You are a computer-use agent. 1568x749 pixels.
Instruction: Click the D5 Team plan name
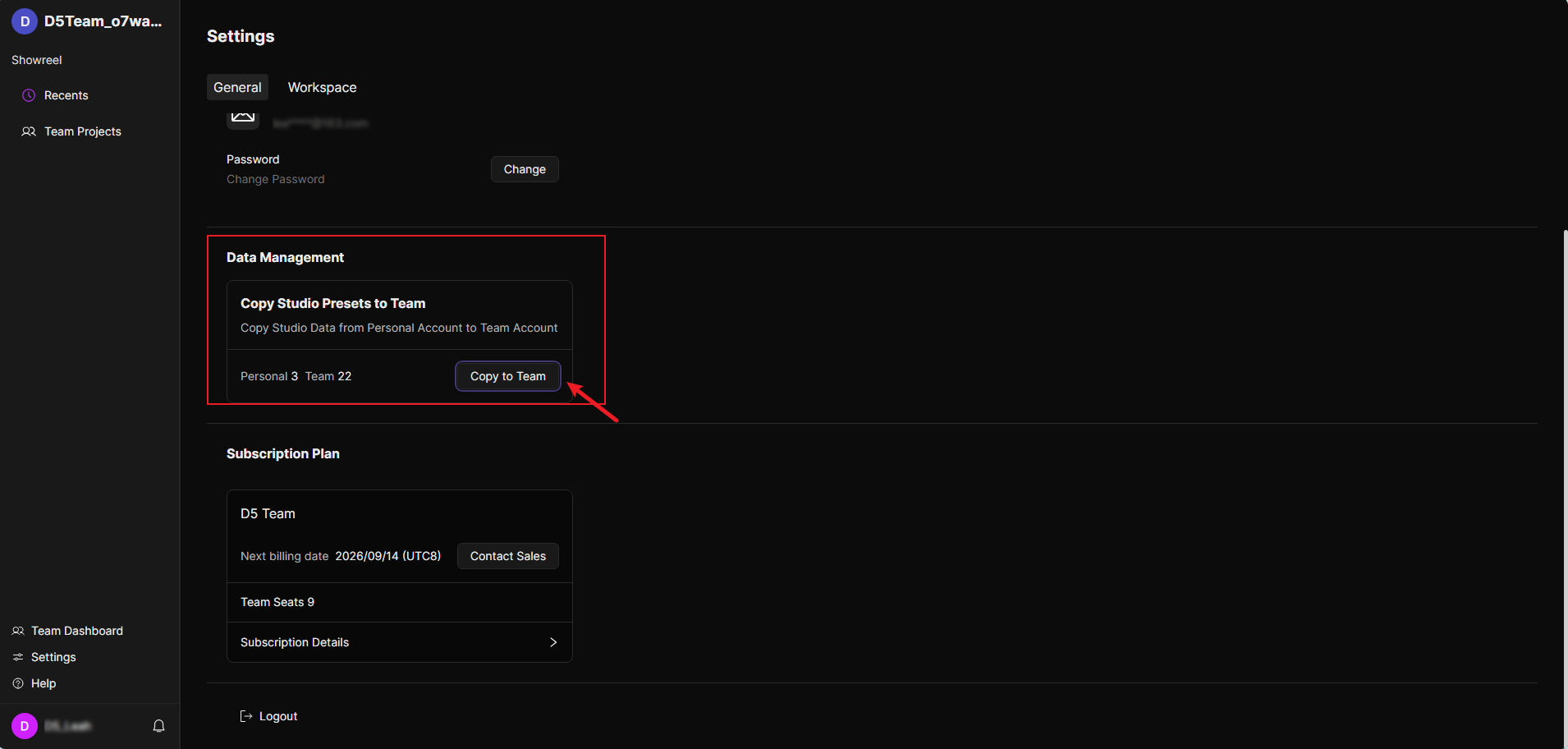268,513
